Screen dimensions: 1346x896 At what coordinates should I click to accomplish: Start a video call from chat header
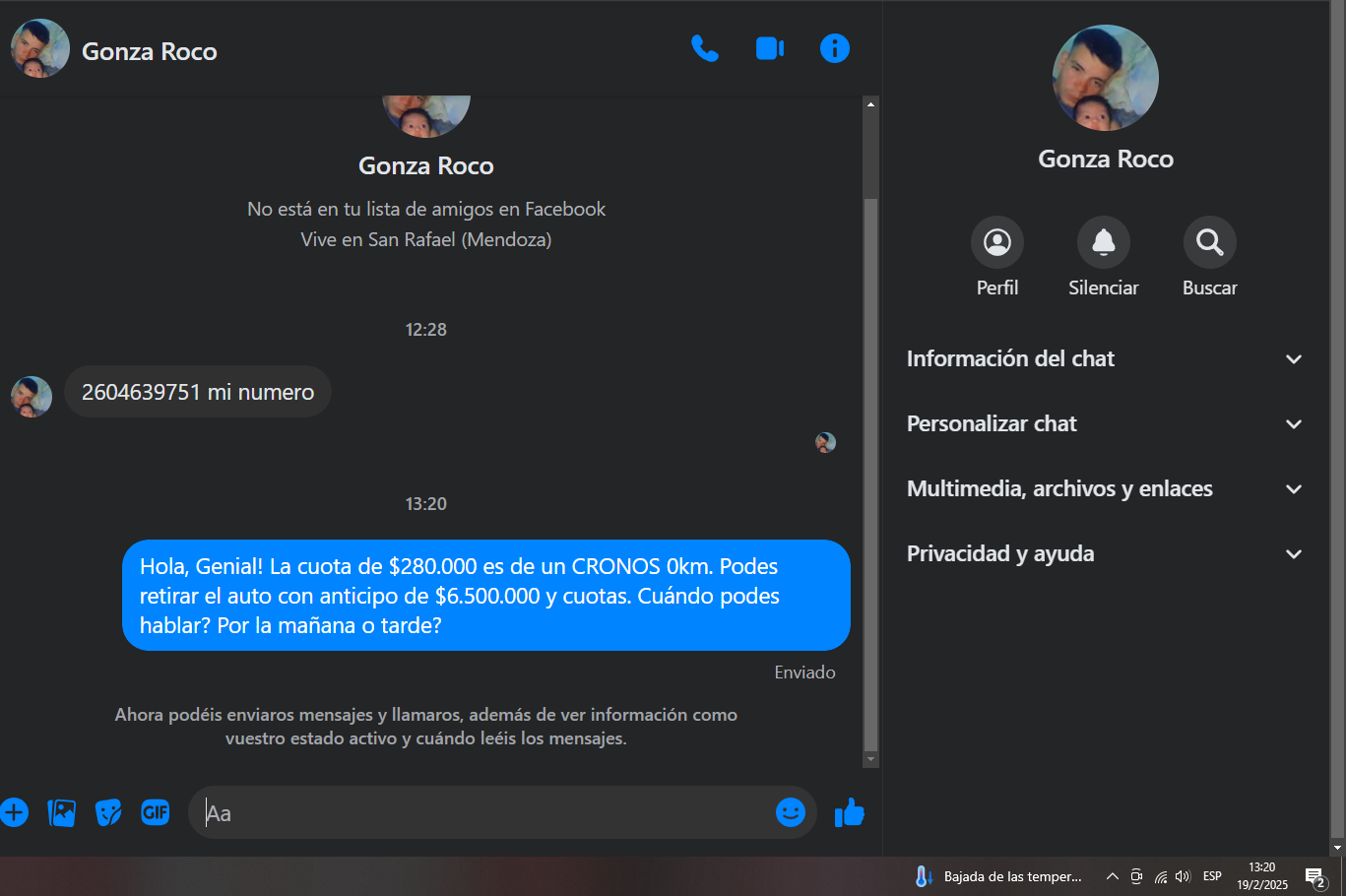(769, 48)
